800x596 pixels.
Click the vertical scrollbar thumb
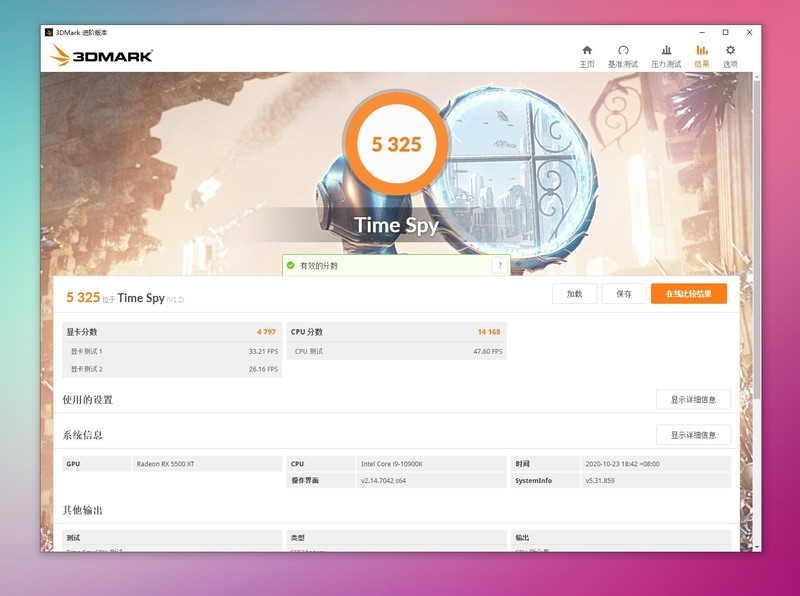pyautogui.click(x=757, y=240)
